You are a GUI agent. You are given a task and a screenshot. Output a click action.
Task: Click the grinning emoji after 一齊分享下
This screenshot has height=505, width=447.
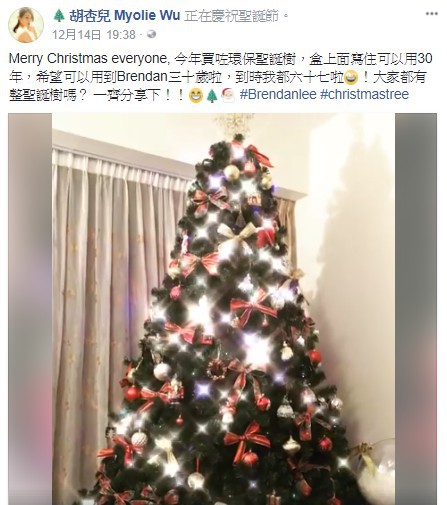point(195,96)
